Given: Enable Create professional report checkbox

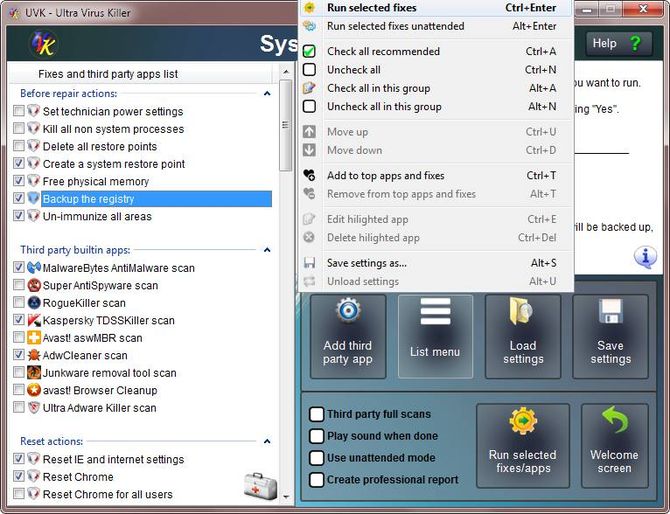Looking at the screenshot, I should click(316, 479).
